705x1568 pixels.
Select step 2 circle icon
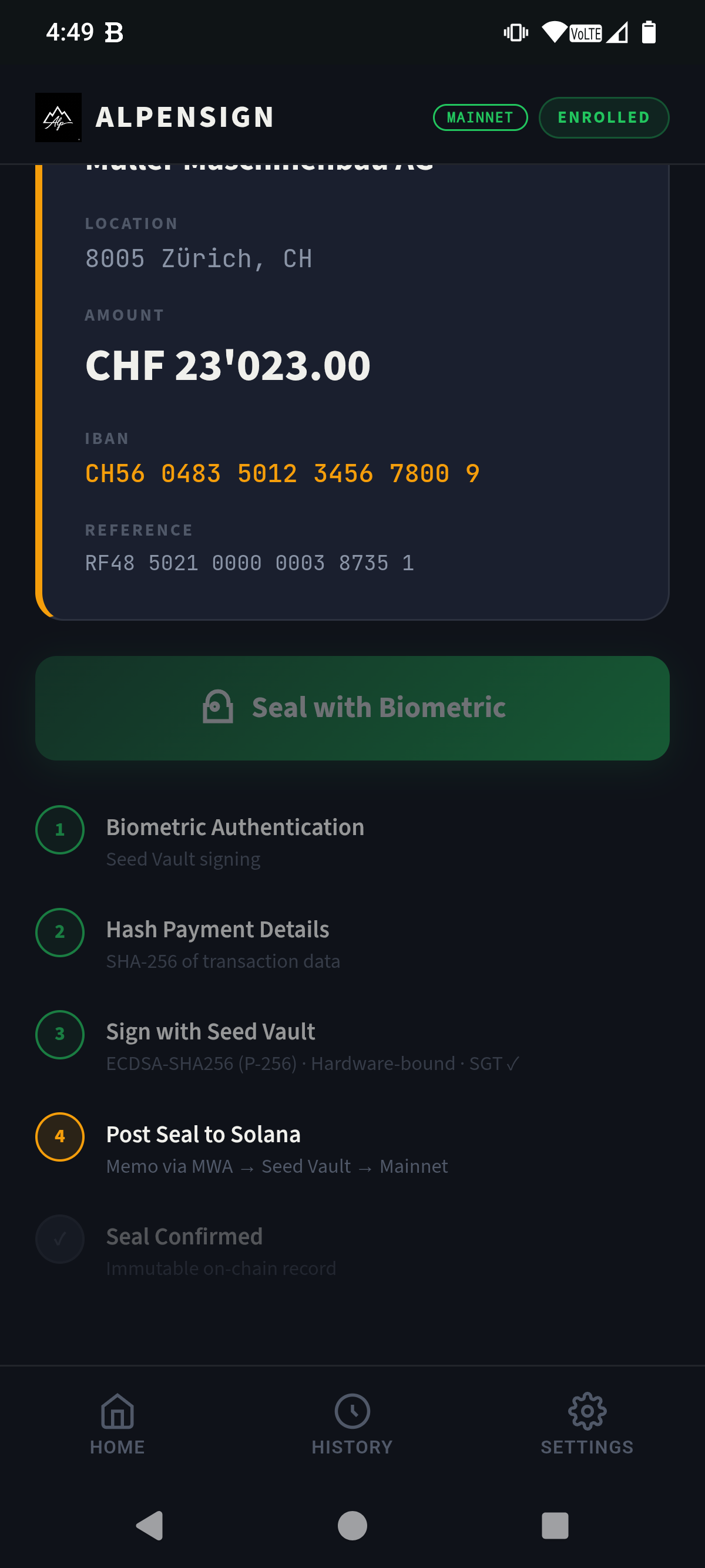pyautogui.click(x=60, y=932)
